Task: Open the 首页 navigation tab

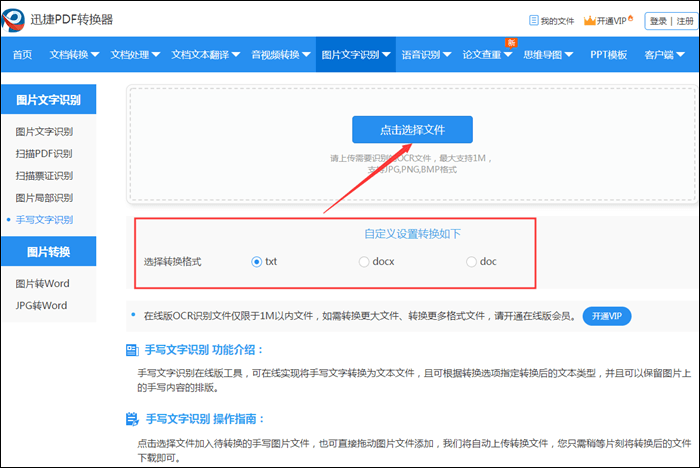Action: click(22, 55)
